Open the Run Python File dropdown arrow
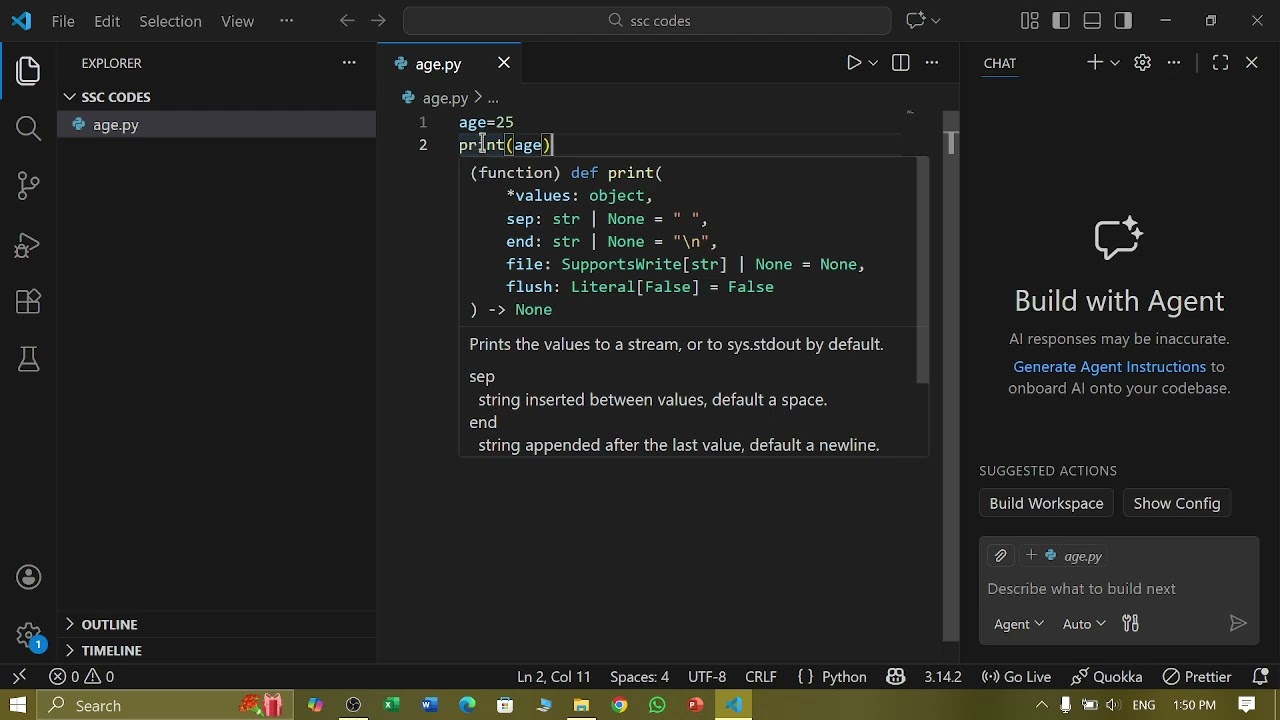 coord(873,63)
